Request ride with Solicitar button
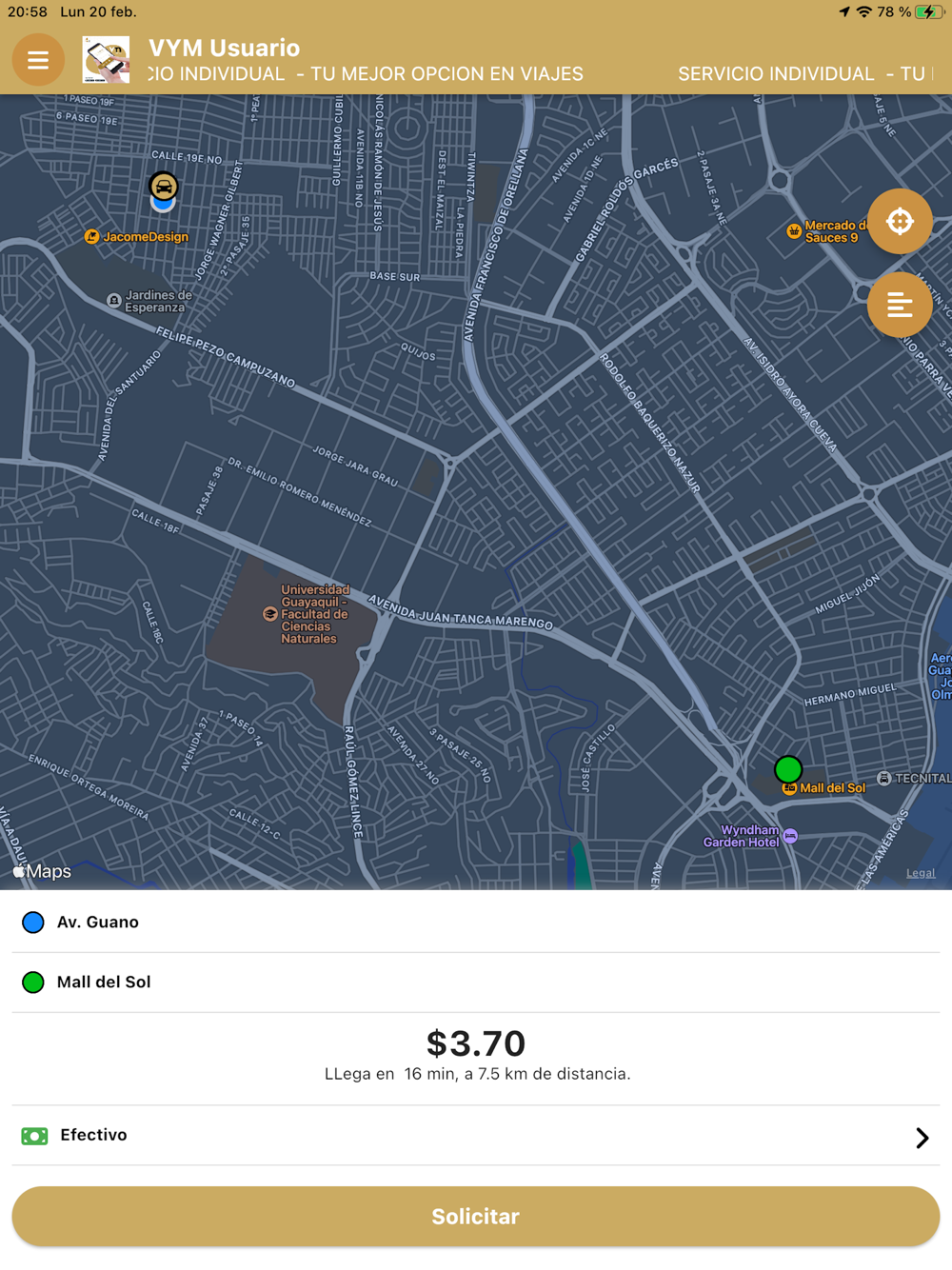 (x=476, y=1216)
